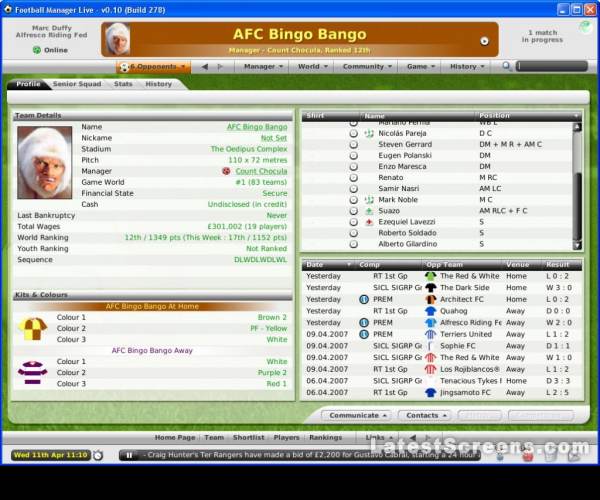Select the circle button for Suazo

pyautogui.click(x=354, y=211)
